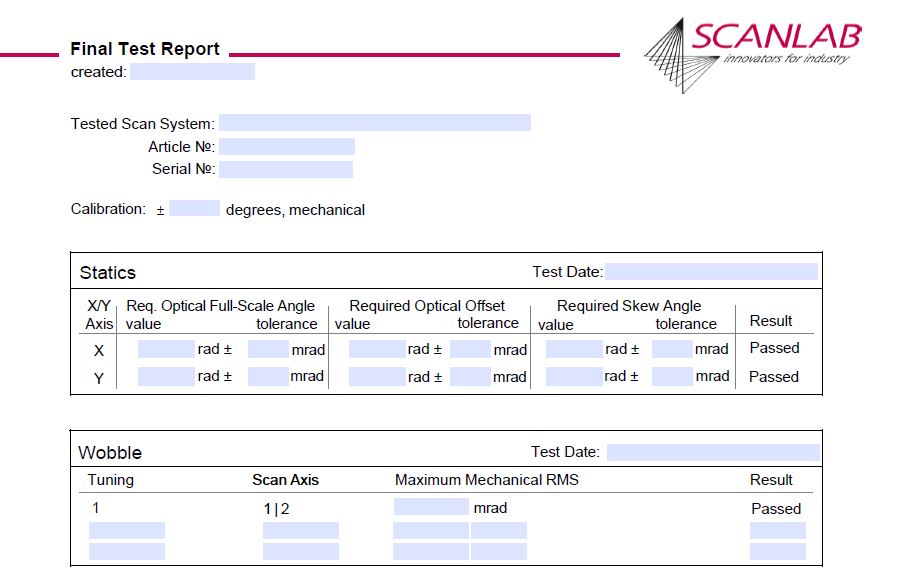Click the Statics Test Date field

(x=712, y=269)
